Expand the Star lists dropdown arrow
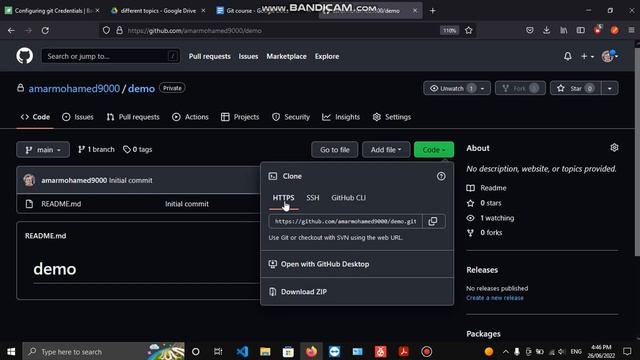This screenshot has height=360, width=640. pyautogui.click(x=609, y=88)
